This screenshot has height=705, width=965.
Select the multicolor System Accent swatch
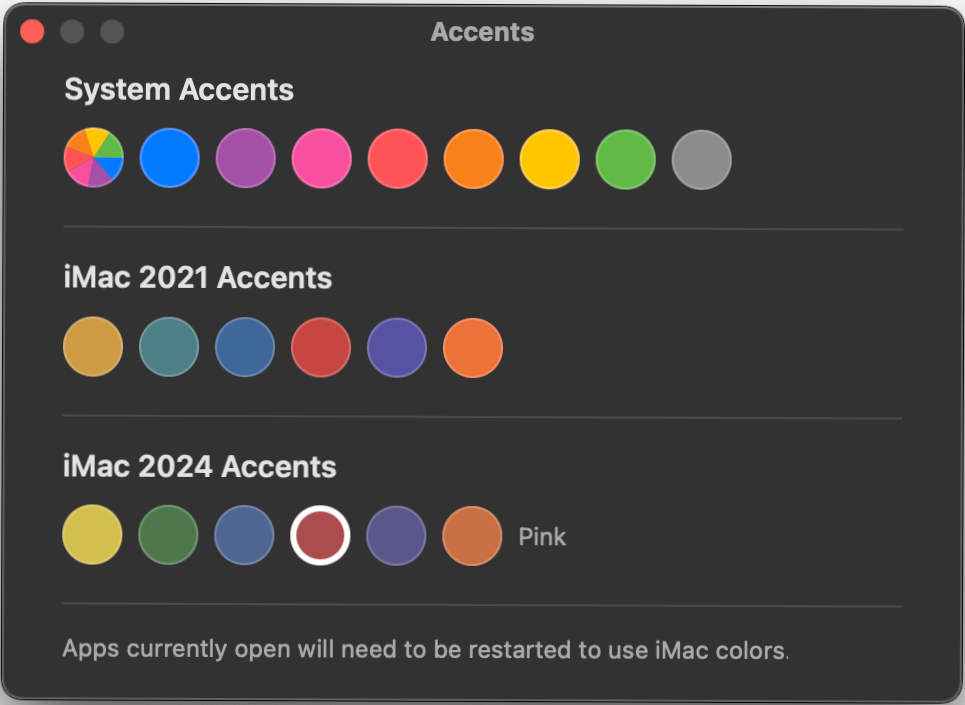pyautogui.click(x=93, y=158)
